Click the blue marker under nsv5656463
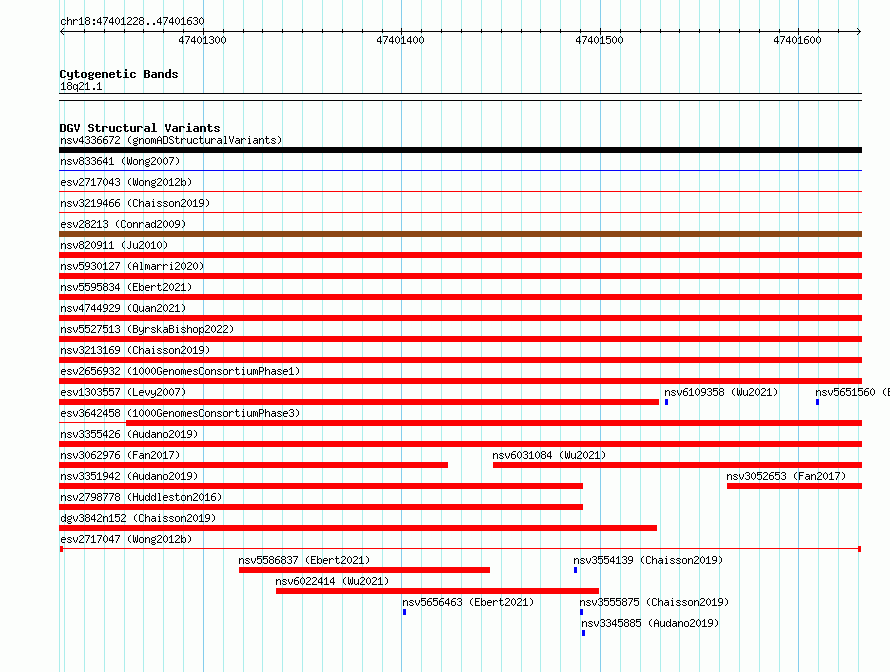This screenshot has height=672, width=890. (x=404, y=612)
